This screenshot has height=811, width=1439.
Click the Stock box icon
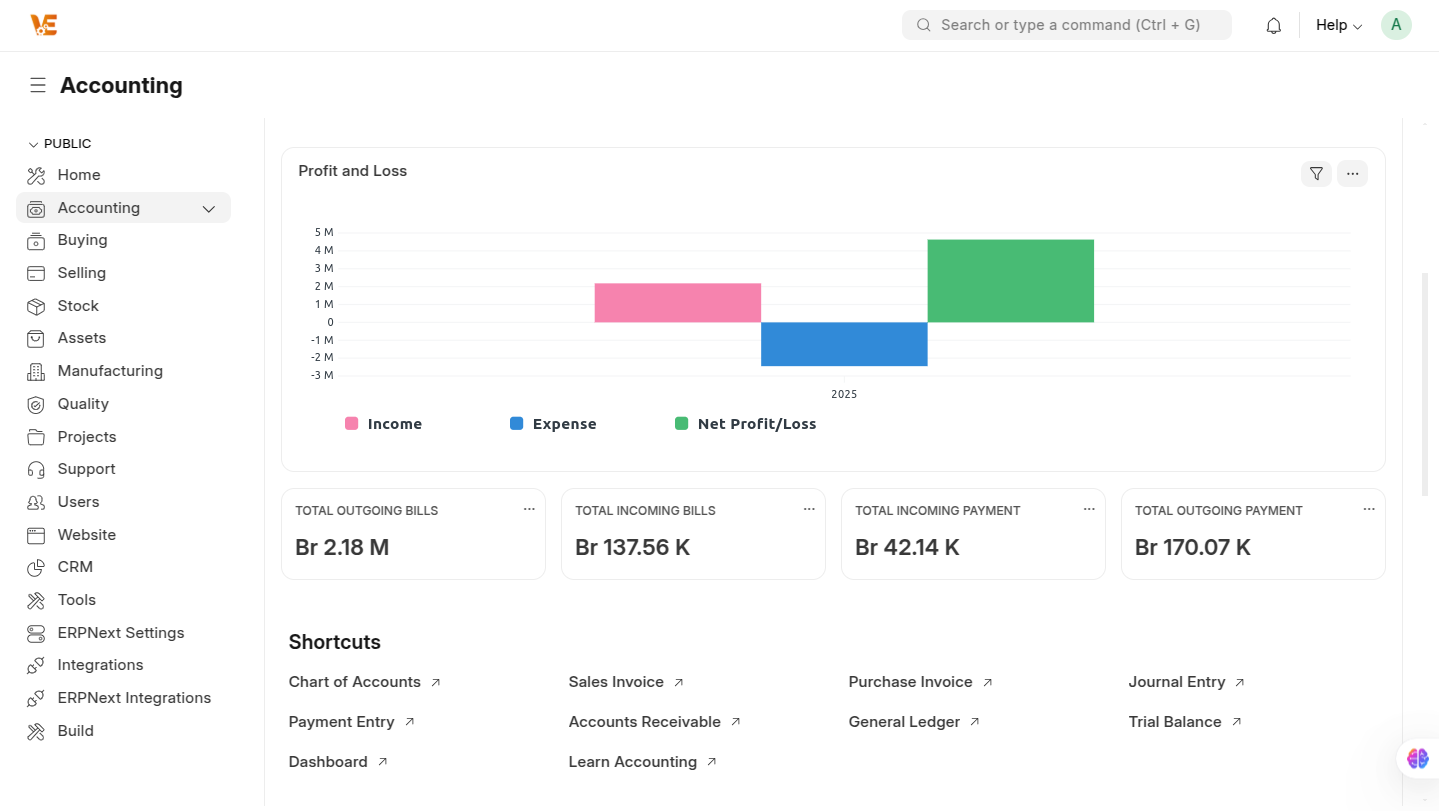[x=37, y=307]
